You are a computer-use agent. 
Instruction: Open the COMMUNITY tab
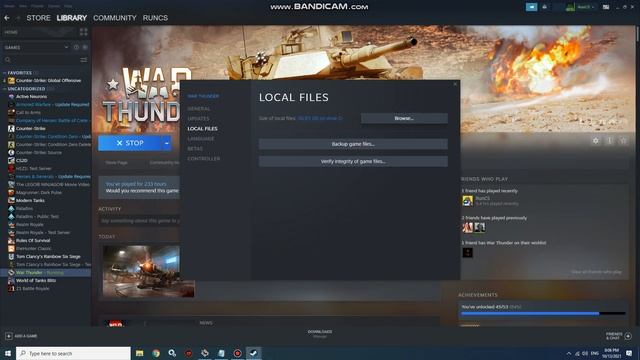tap(115, 18)
